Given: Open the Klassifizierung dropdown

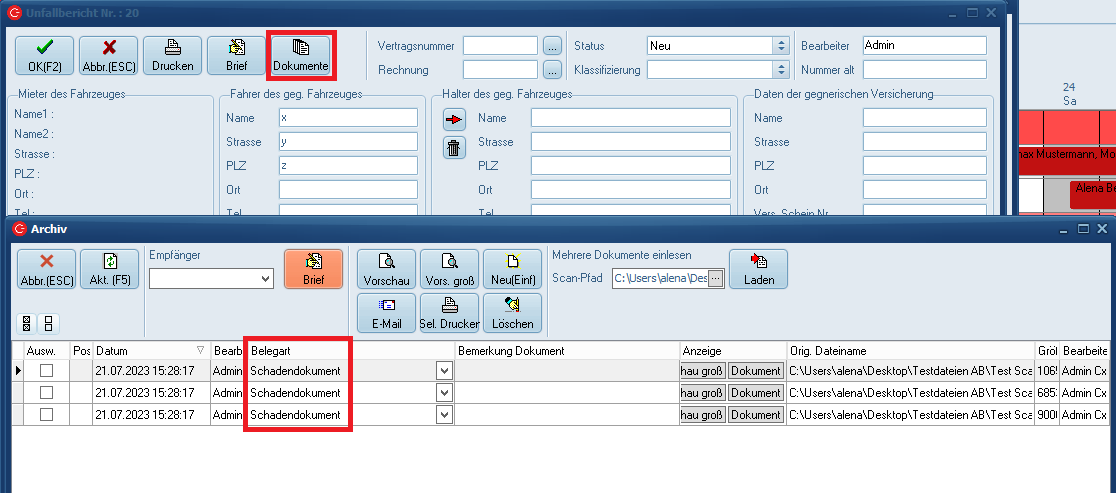Looking at the screenshot, I should [x=781, y=69].
